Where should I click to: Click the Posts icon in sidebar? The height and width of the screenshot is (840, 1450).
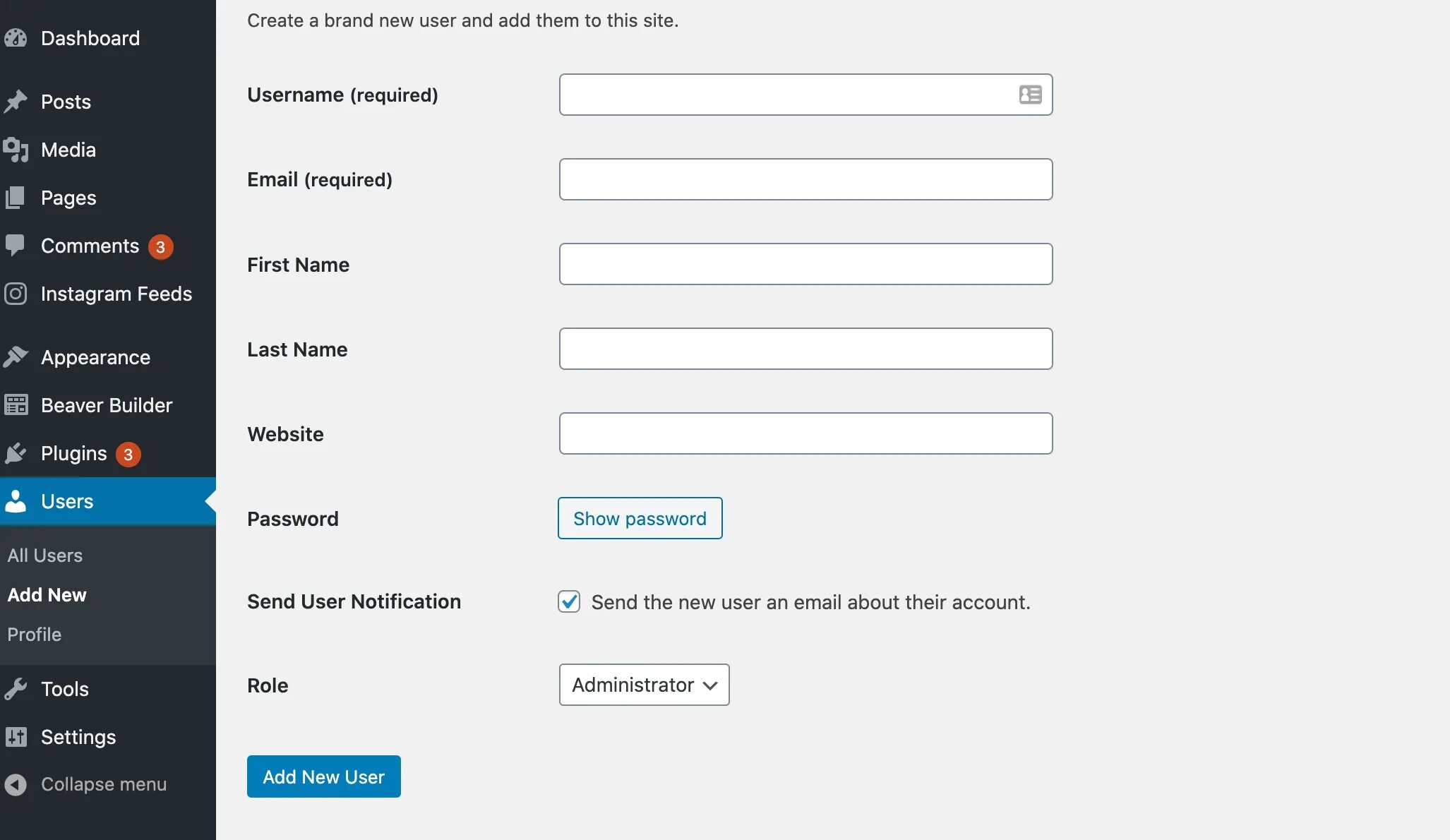tap(15, 101)
